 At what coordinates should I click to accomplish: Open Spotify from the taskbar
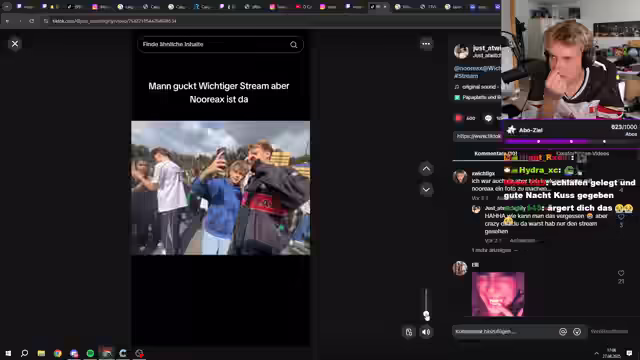[x=90, y=353]
